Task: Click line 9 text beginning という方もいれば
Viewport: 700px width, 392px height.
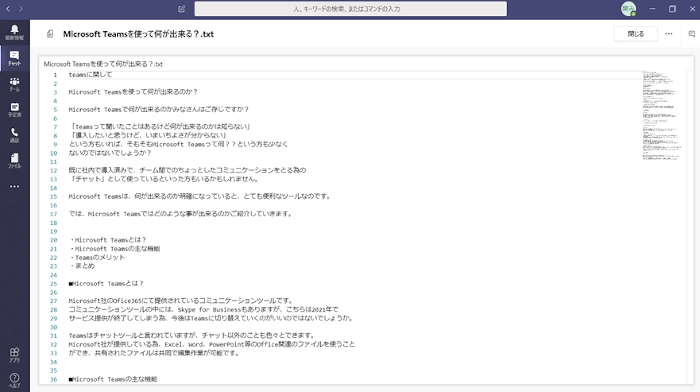Action: point(178,144)
